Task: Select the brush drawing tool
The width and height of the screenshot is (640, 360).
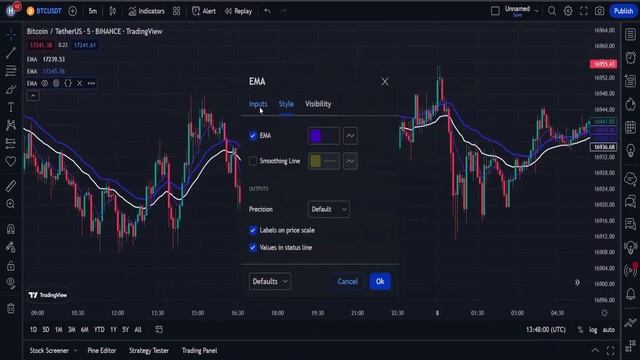Action: tap(11, 89)
